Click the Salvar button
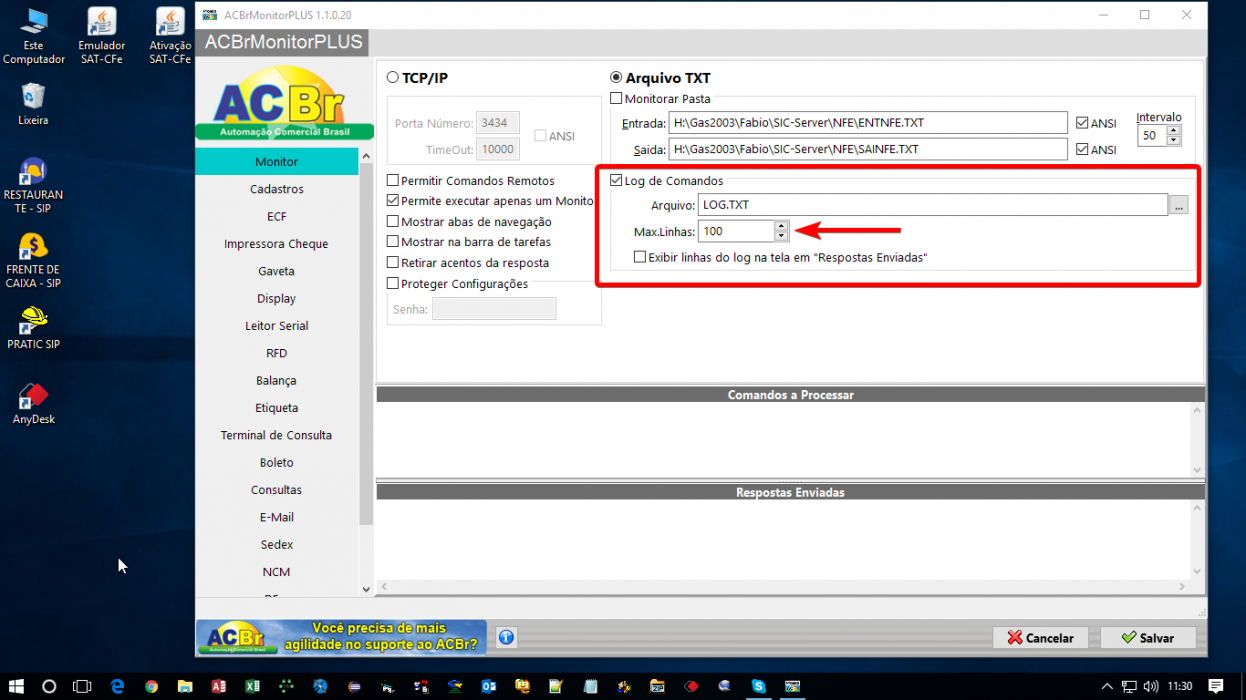 click(1149, 637)
